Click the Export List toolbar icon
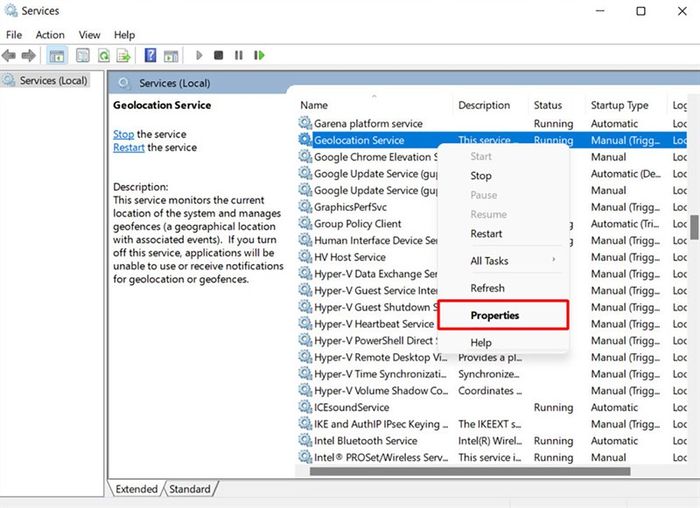 tap(123, 55)
